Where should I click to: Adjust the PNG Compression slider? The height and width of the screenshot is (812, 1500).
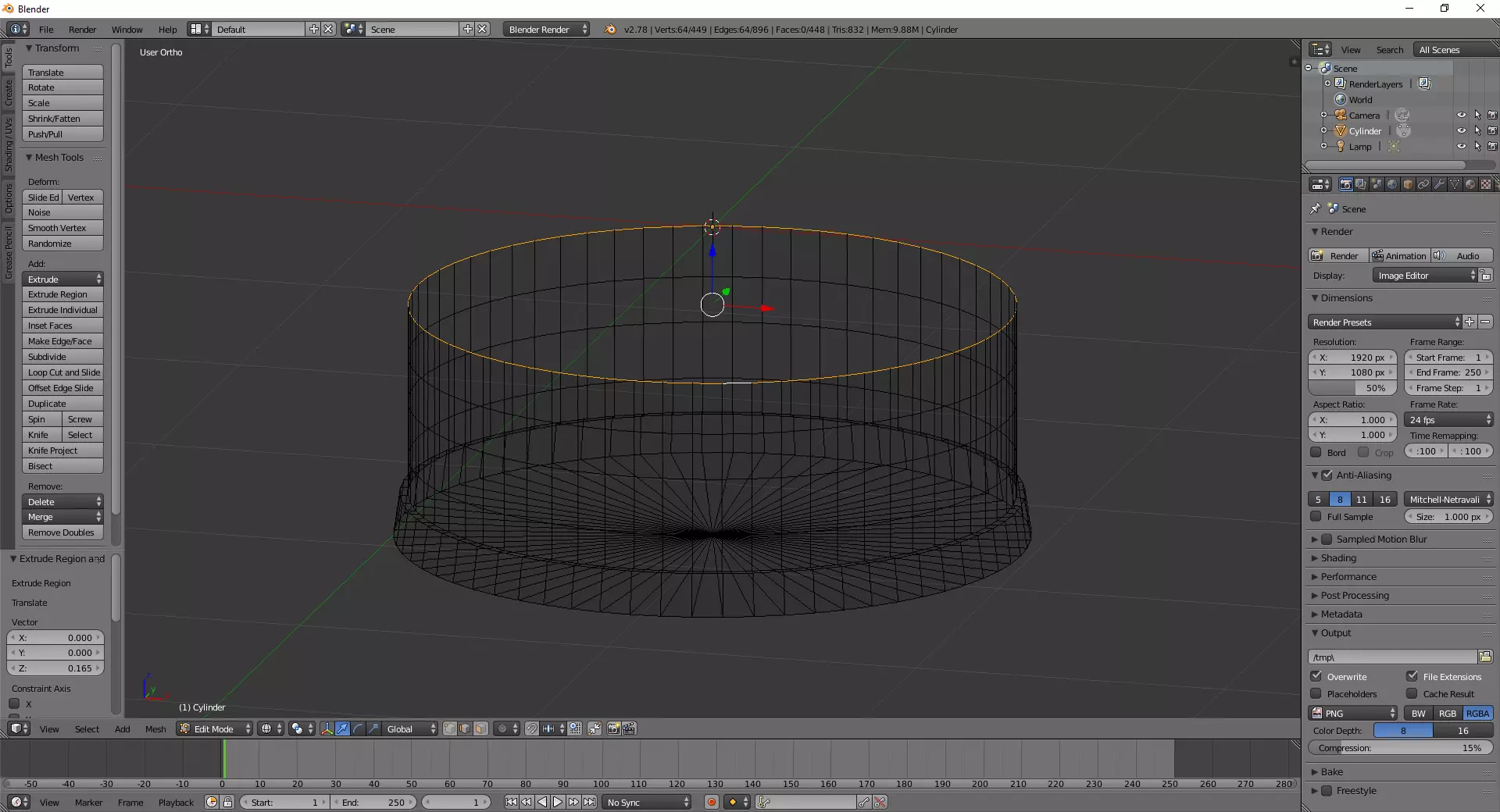point(1400,748)
